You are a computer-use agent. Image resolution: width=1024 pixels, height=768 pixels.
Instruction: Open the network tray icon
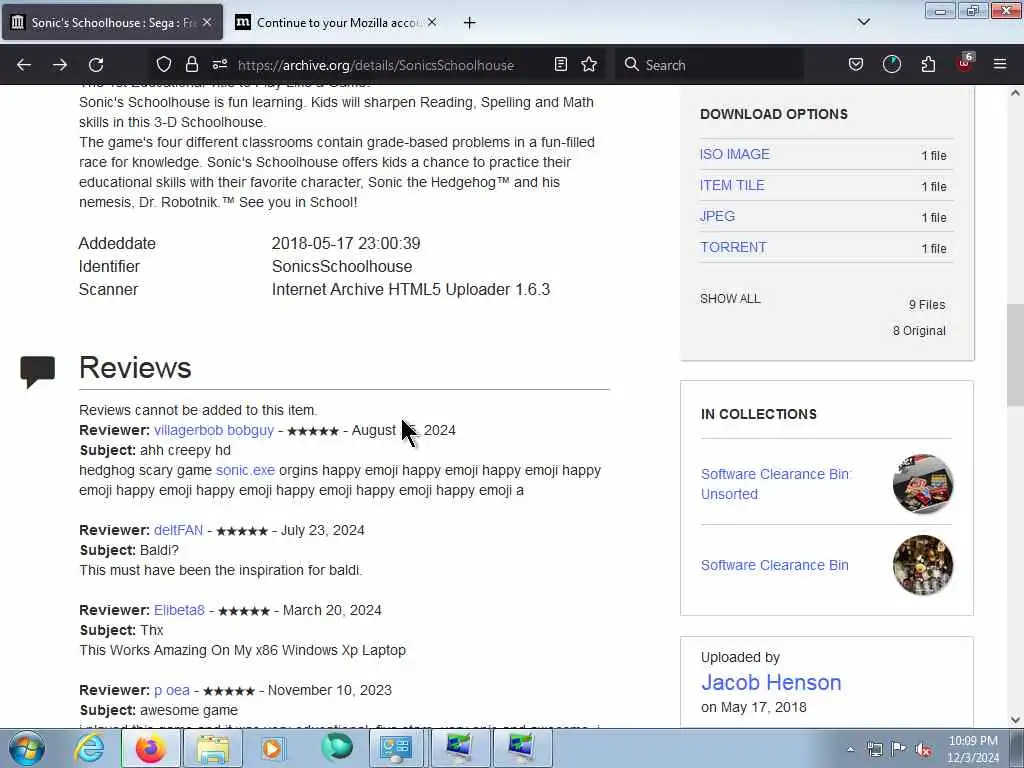874,750
